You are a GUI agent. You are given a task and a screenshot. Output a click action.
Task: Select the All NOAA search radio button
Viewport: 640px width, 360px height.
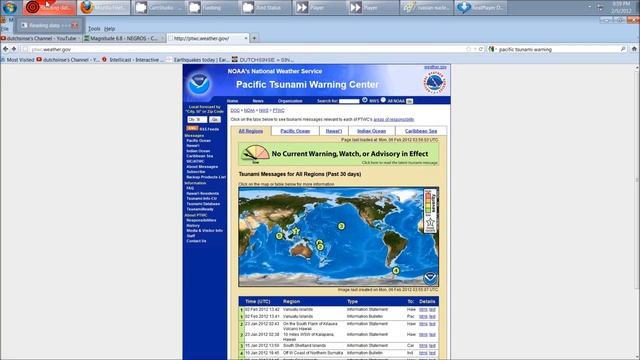point(383,100)
